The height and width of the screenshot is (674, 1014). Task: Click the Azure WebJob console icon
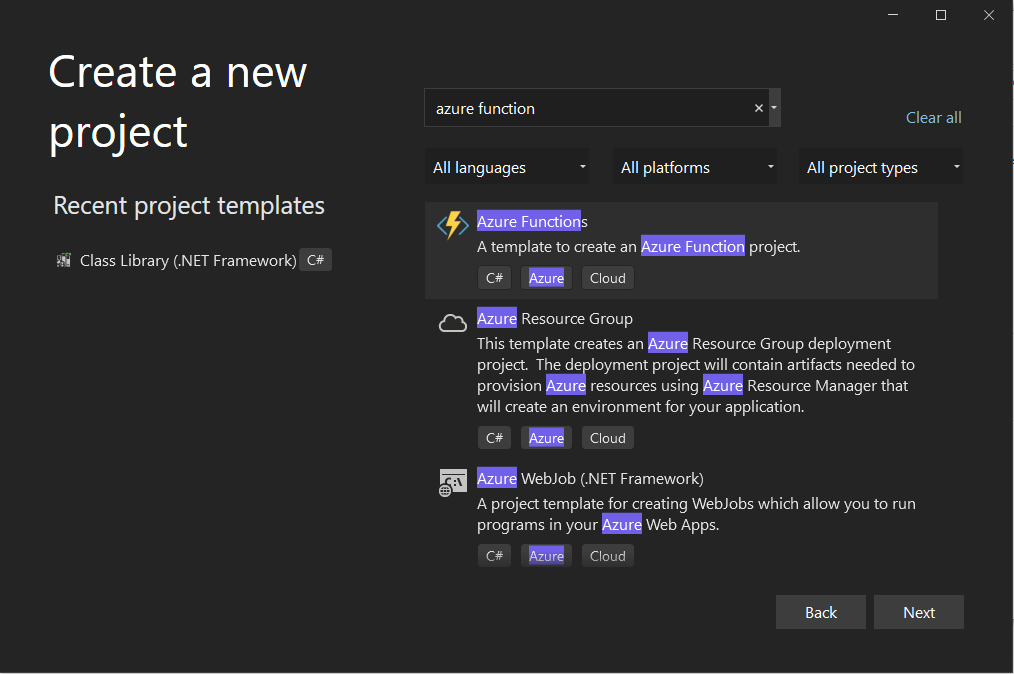point(453,483)
